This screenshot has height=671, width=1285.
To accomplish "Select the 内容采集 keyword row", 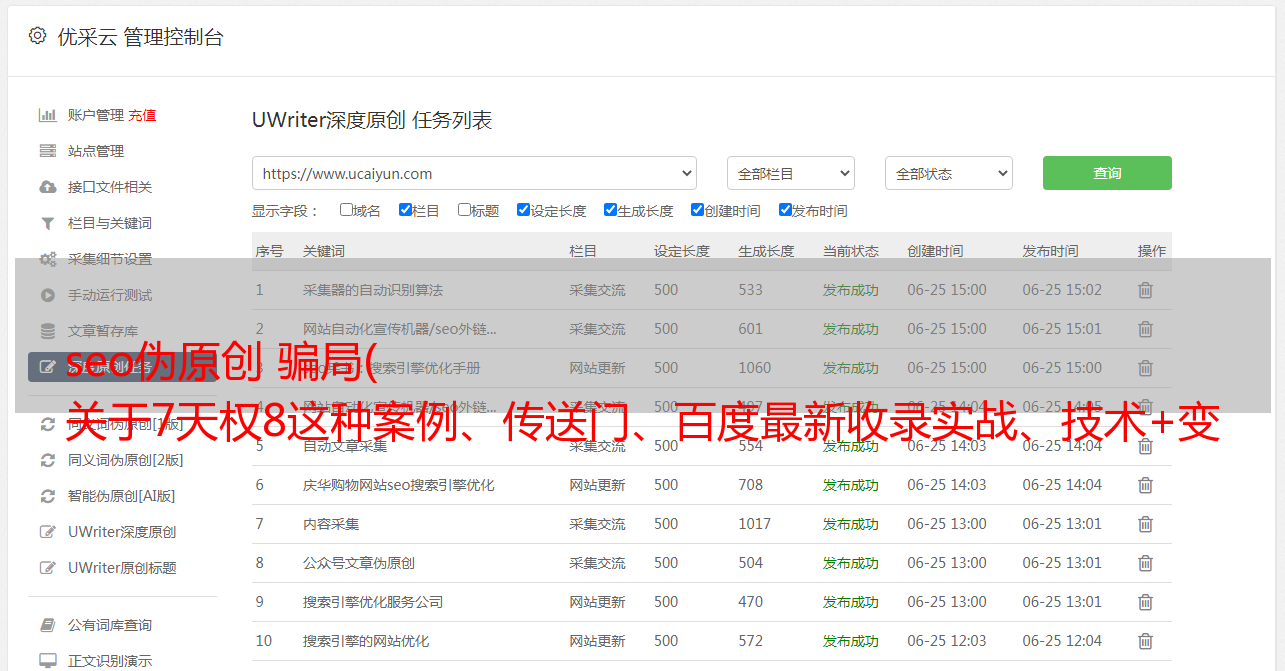I will (331, 524).
